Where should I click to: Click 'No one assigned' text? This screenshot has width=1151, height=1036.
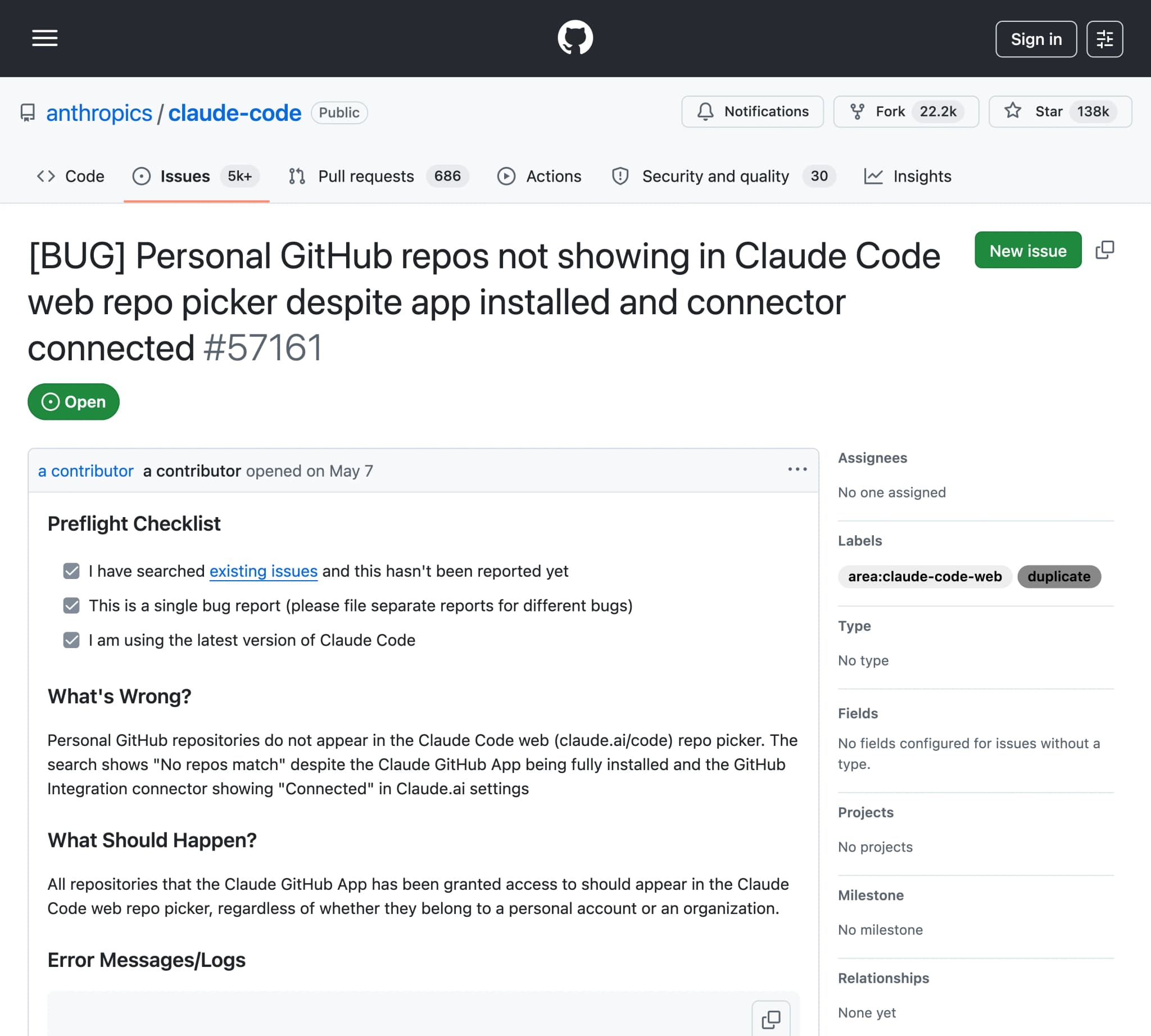891,492
